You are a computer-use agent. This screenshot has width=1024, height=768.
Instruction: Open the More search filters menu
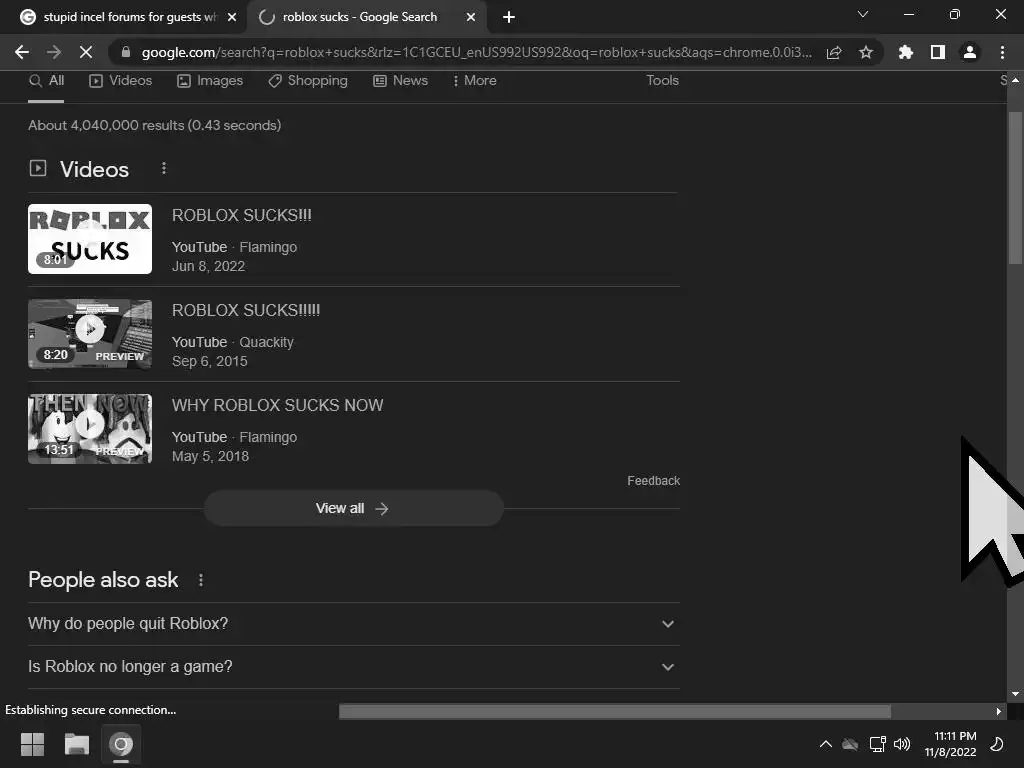pos(475,80)
